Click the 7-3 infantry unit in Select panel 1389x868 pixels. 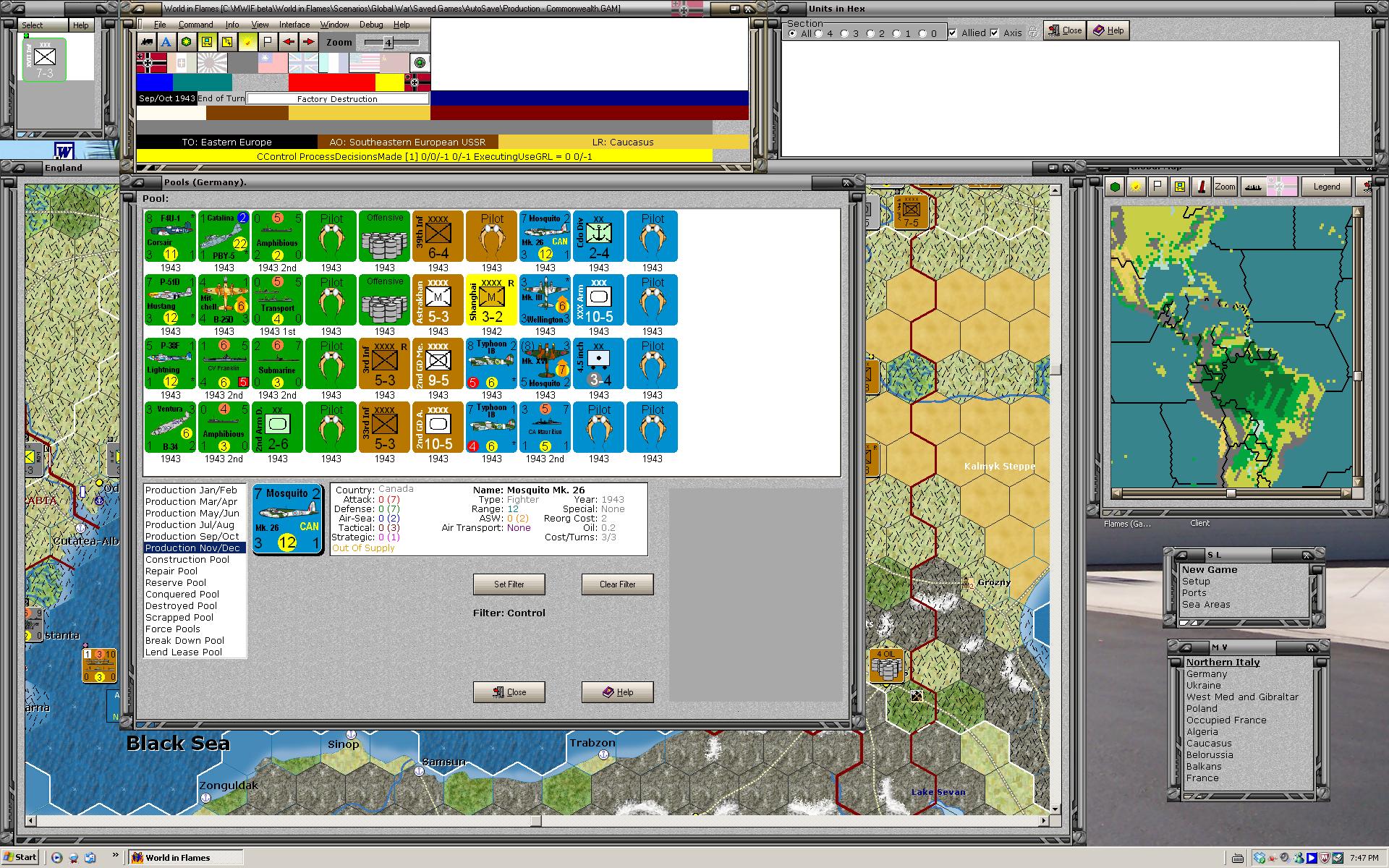[44, 59]
